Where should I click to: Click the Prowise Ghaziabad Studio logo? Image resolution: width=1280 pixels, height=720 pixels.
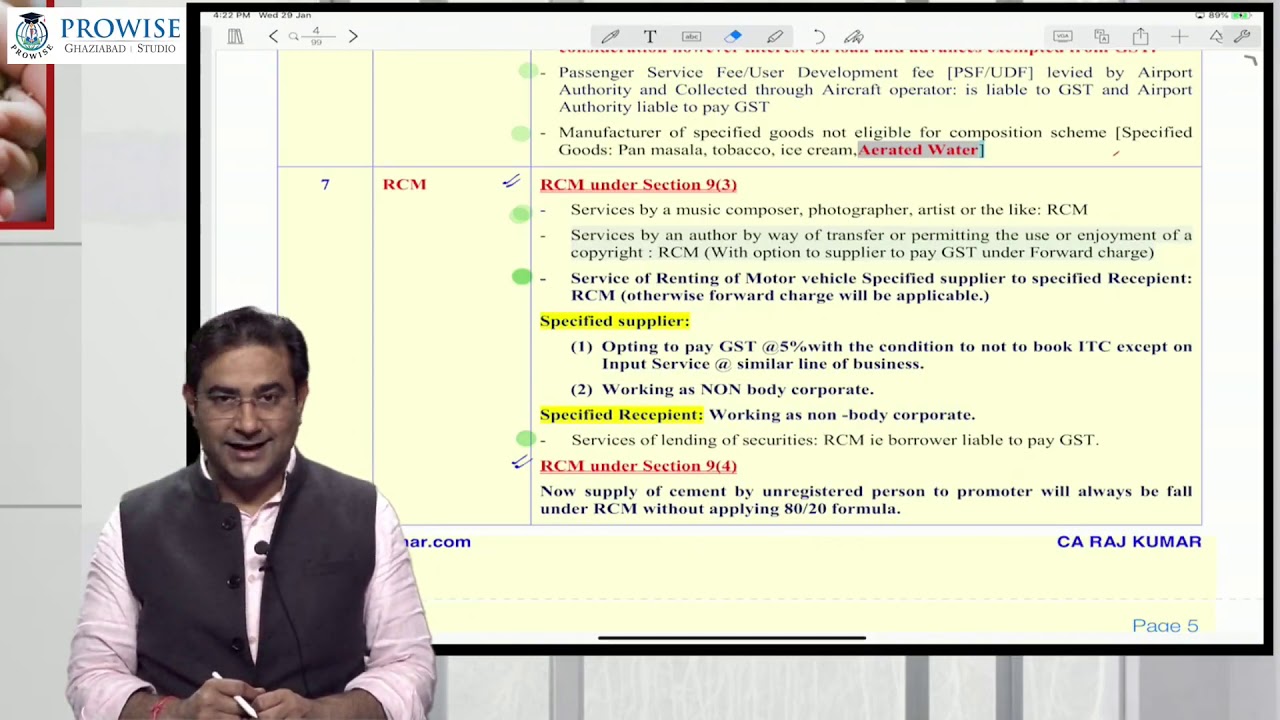click(x=94, y=35)
